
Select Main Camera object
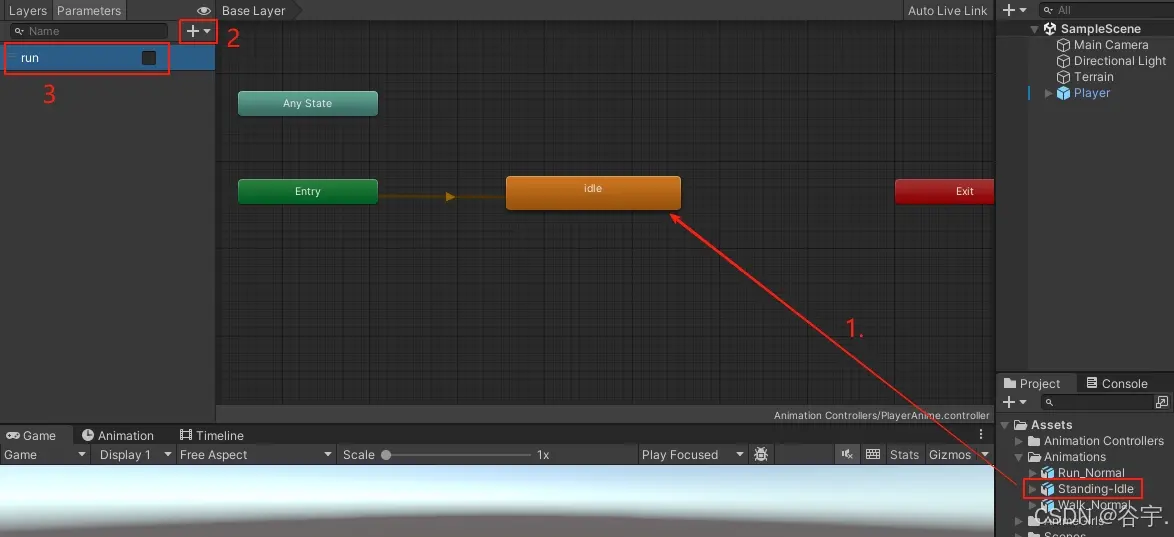pos(1110,45)
